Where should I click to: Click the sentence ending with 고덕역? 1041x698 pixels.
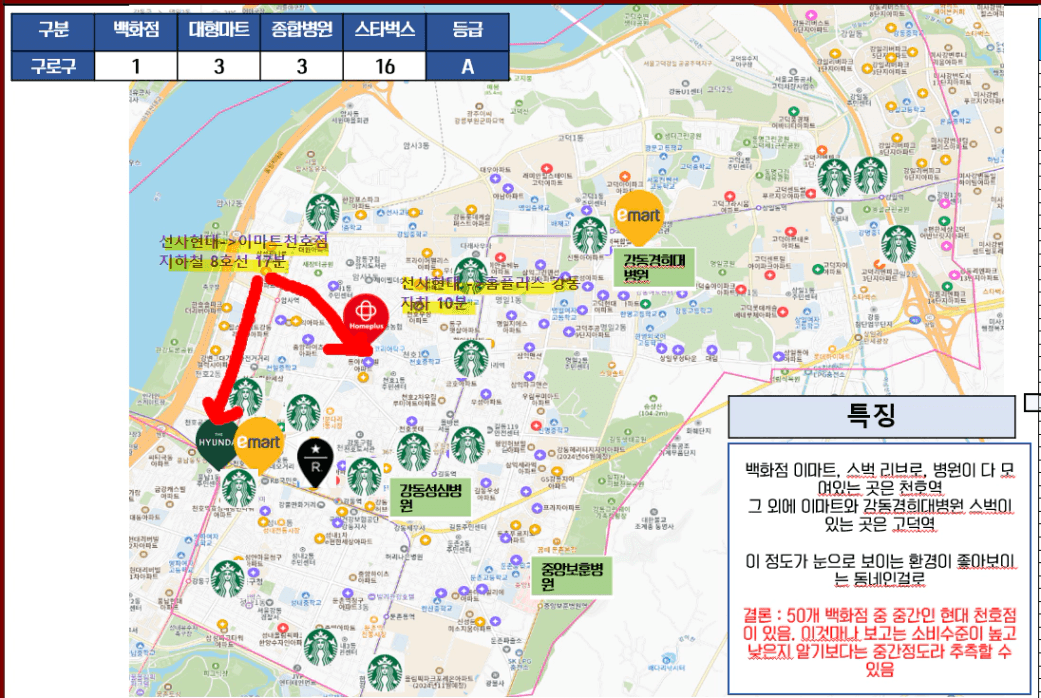tap(880, 515)
